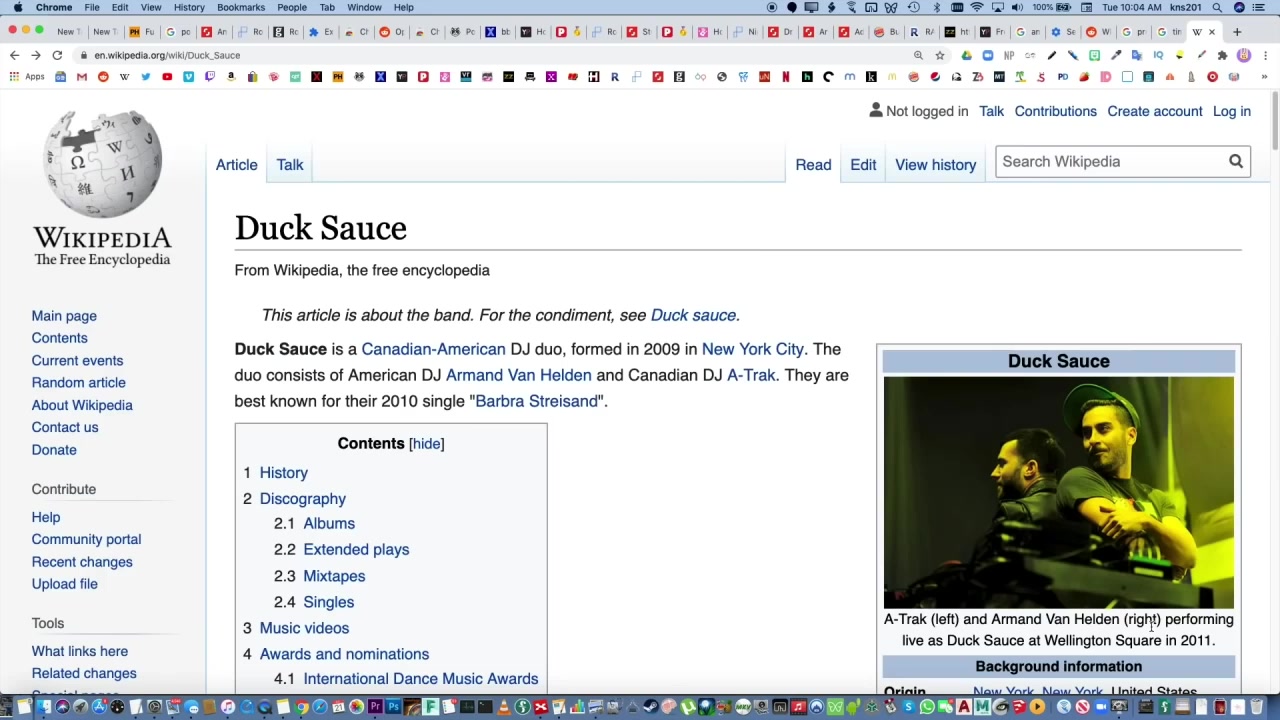Open the Zoom extension icon
1280x720 pixels.
click(x=988, y=55)
